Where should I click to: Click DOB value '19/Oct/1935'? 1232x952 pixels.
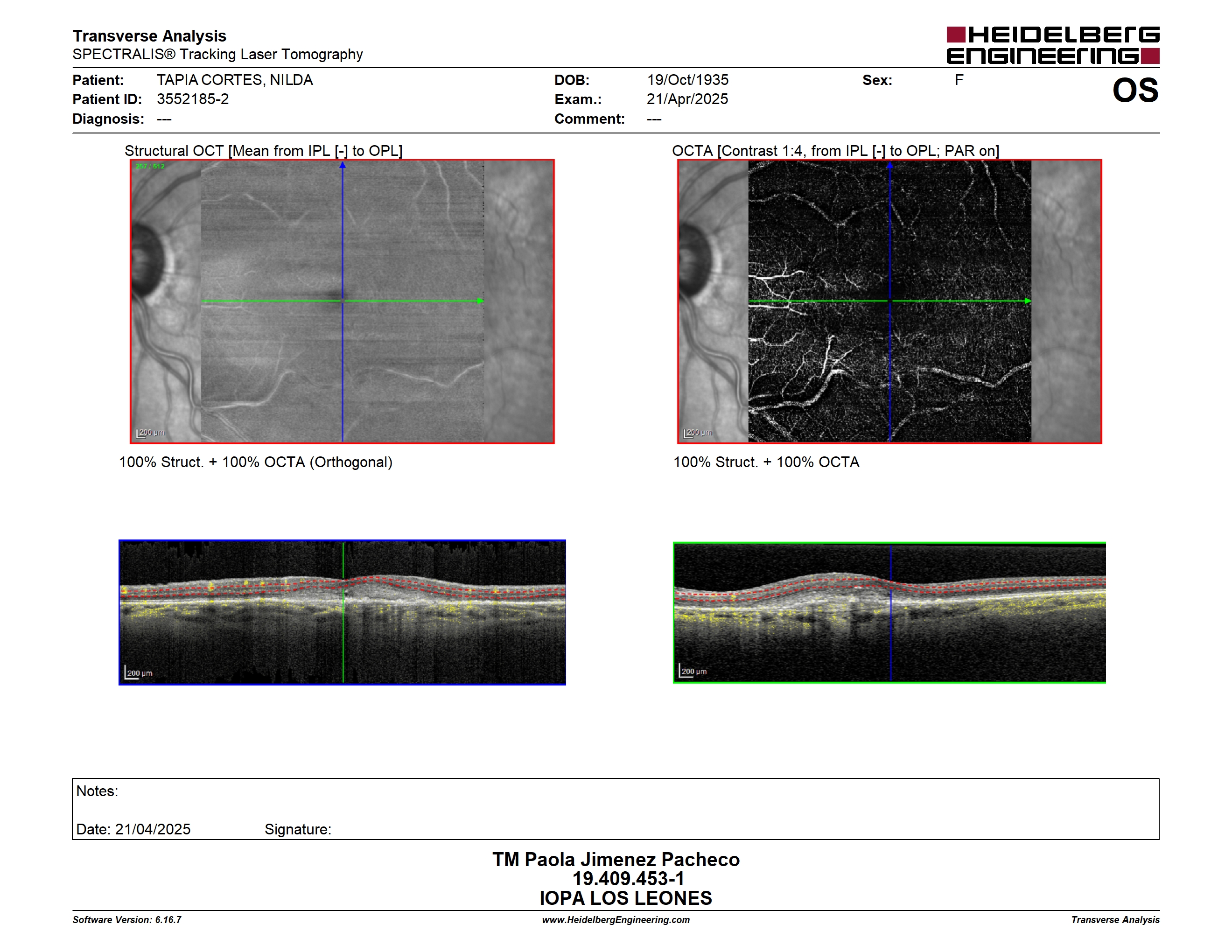[688, 80]
